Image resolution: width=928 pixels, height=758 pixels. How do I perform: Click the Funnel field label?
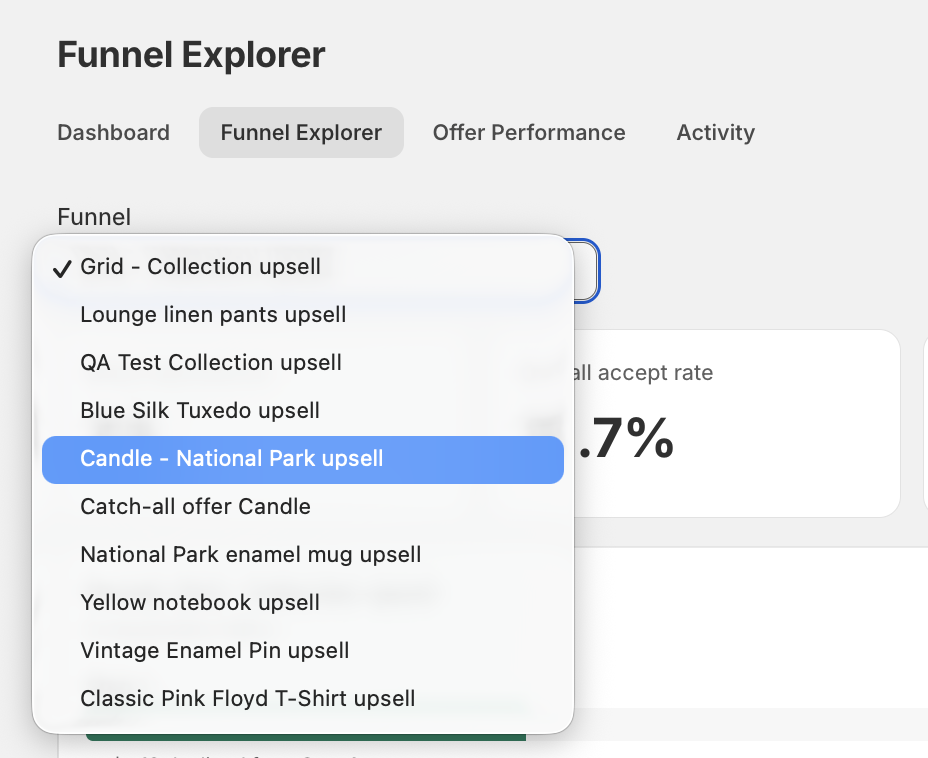click(x=94, y=217)
